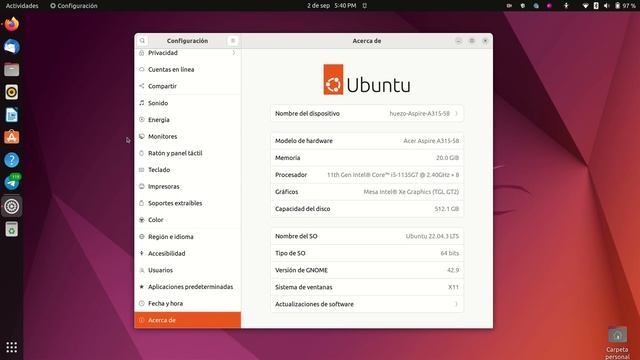Show applications grid button
The height and width of the screenshot is (360, 640).
(11, 347)
